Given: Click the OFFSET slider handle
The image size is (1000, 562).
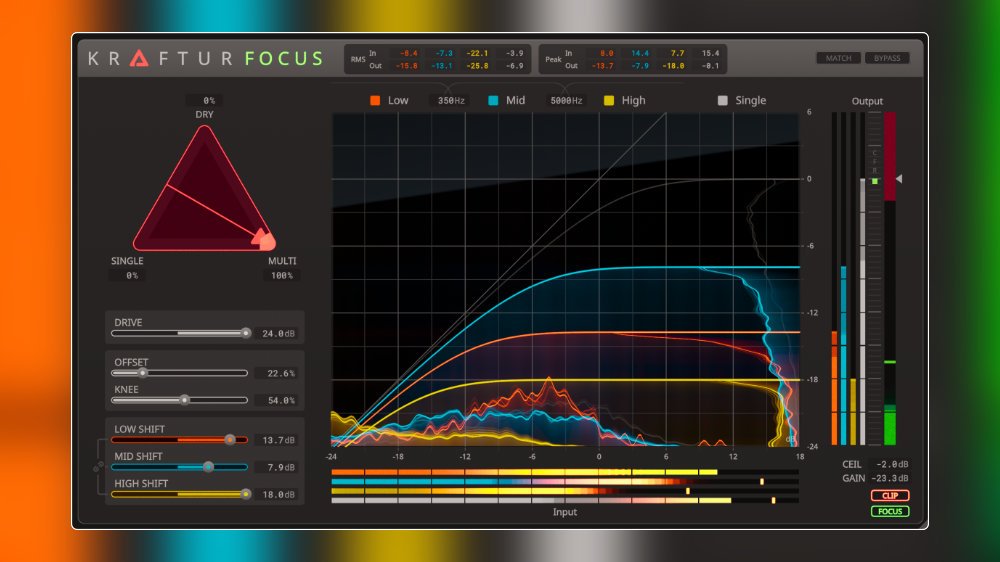Looking at the screenshot, I should 142,373.
